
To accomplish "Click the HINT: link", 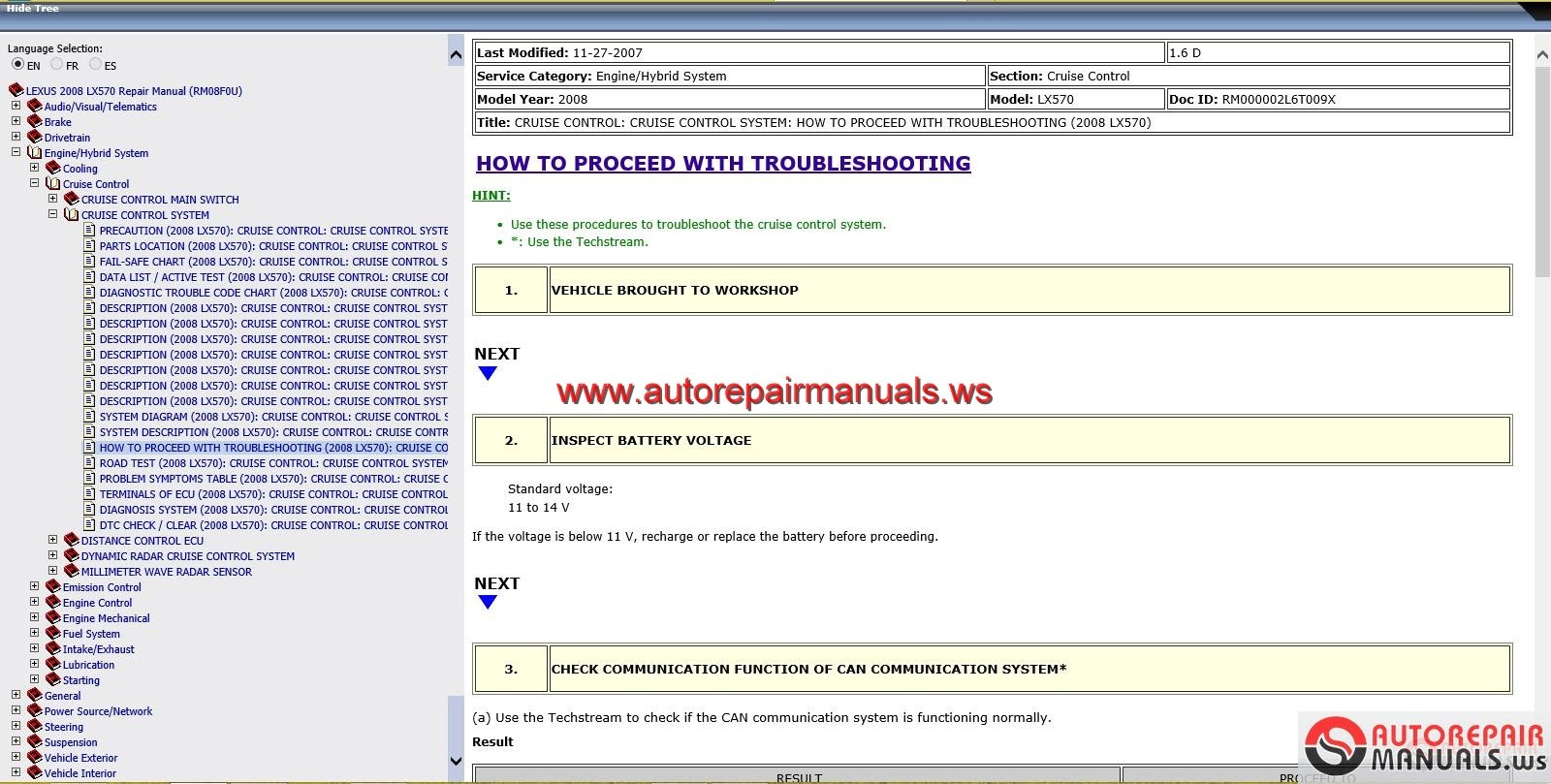I will point(491,196).
